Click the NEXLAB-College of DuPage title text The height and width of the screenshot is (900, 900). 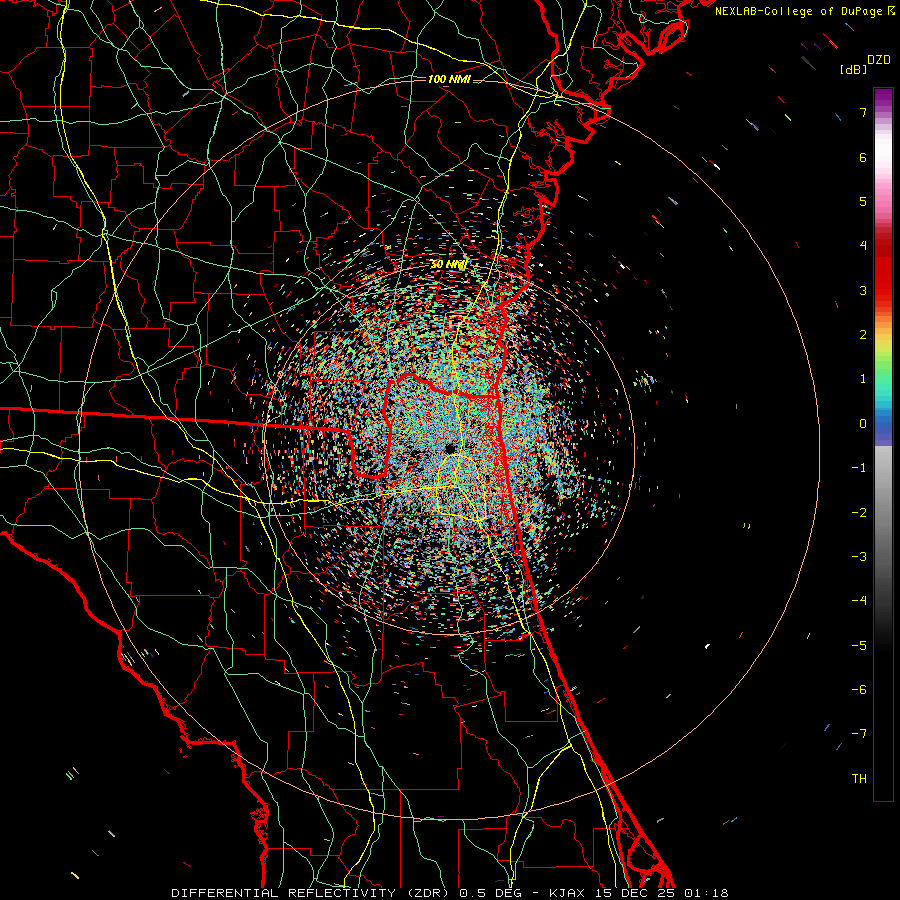pyautogui.click(x=798, y=11)
